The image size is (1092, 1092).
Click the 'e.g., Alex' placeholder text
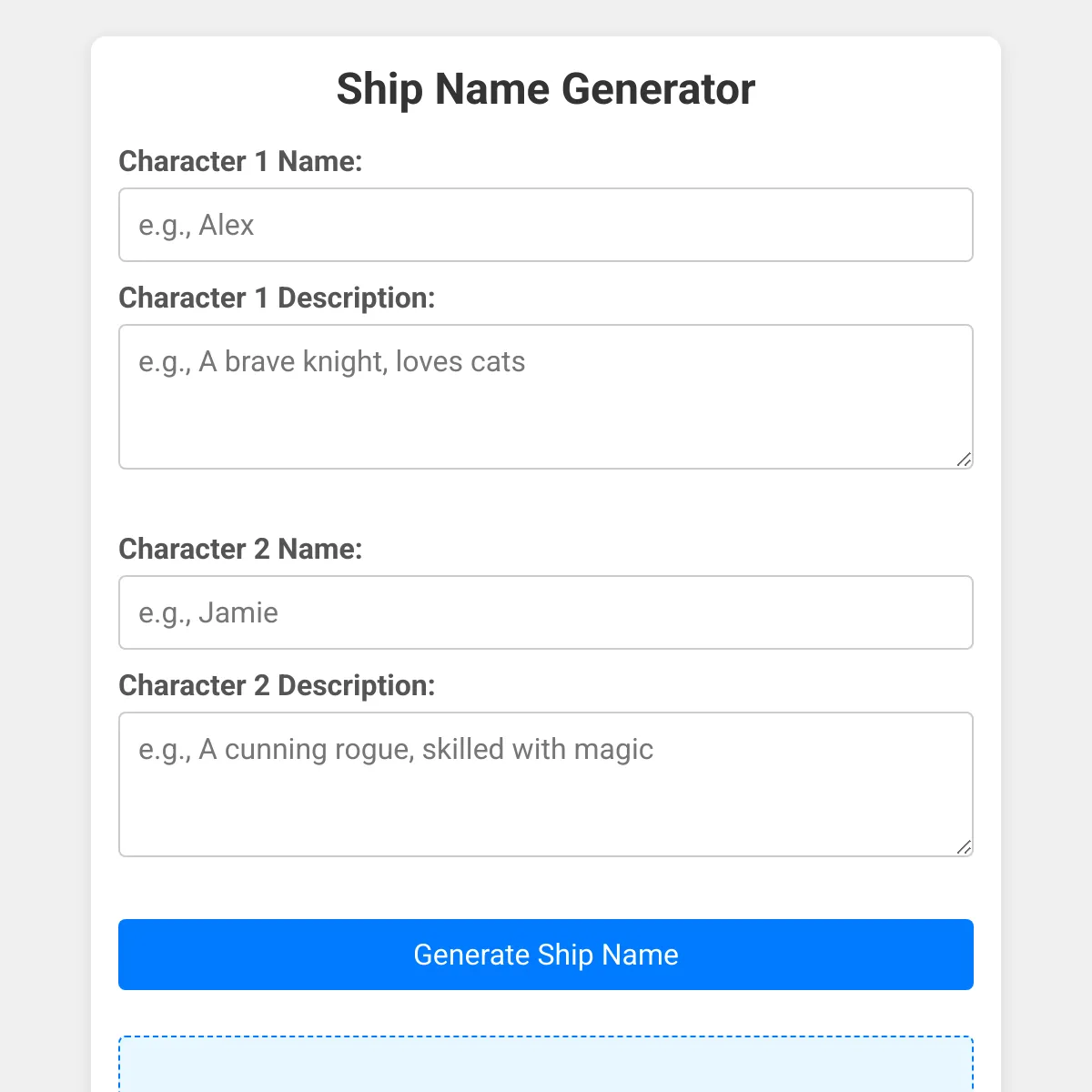click(x=196, y=225)
